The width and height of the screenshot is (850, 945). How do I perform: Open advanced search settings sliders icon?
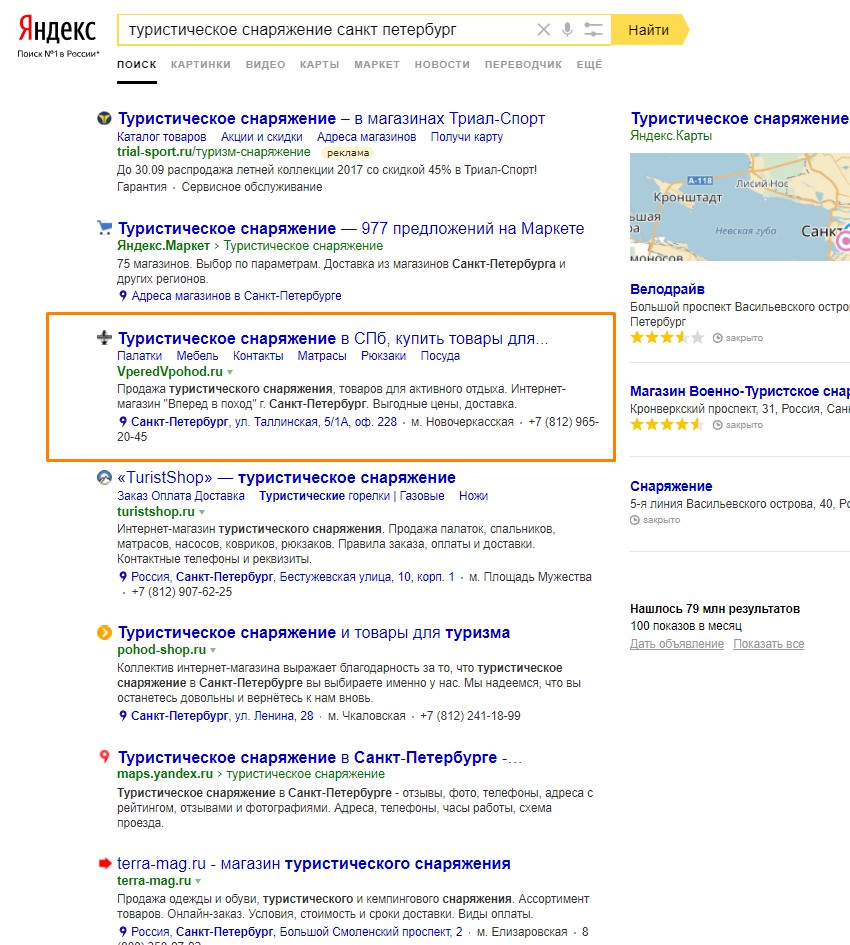tap(593, 30)
